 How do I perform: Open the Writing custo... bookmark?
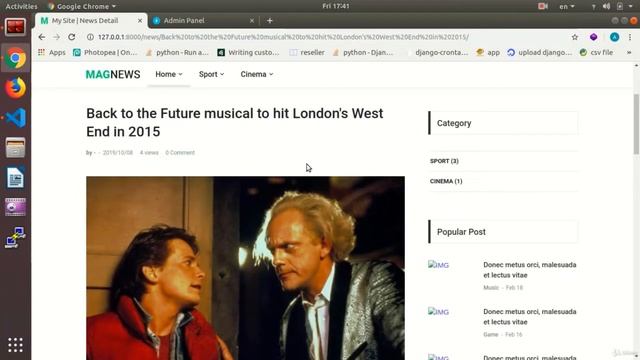248,52
